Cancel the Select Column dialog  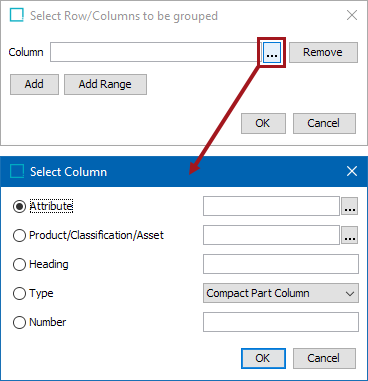click(x=324, y=358)
